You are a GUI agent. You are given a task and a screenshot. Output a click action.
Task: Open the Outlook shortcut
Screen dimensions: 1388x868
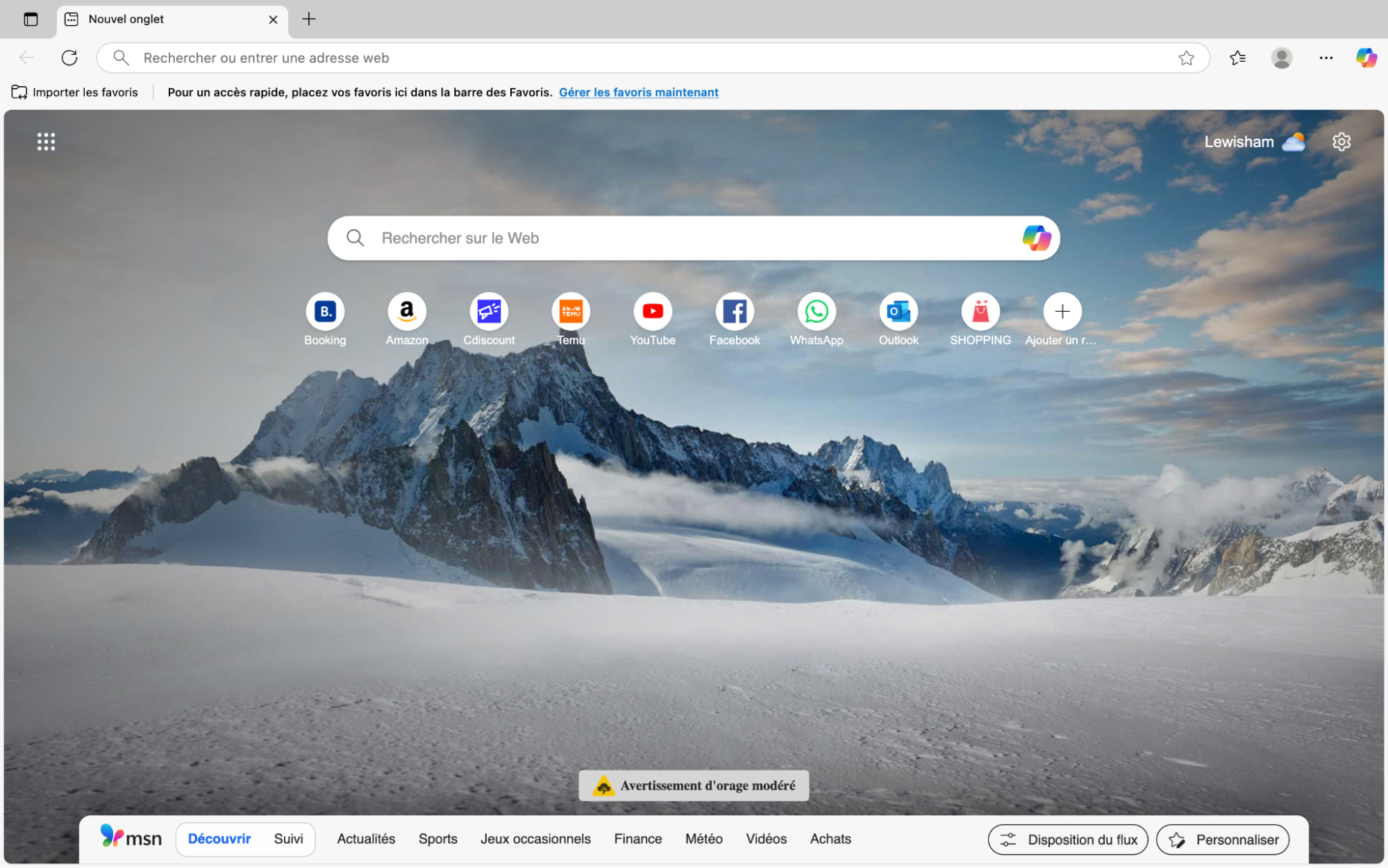point(898,311)
